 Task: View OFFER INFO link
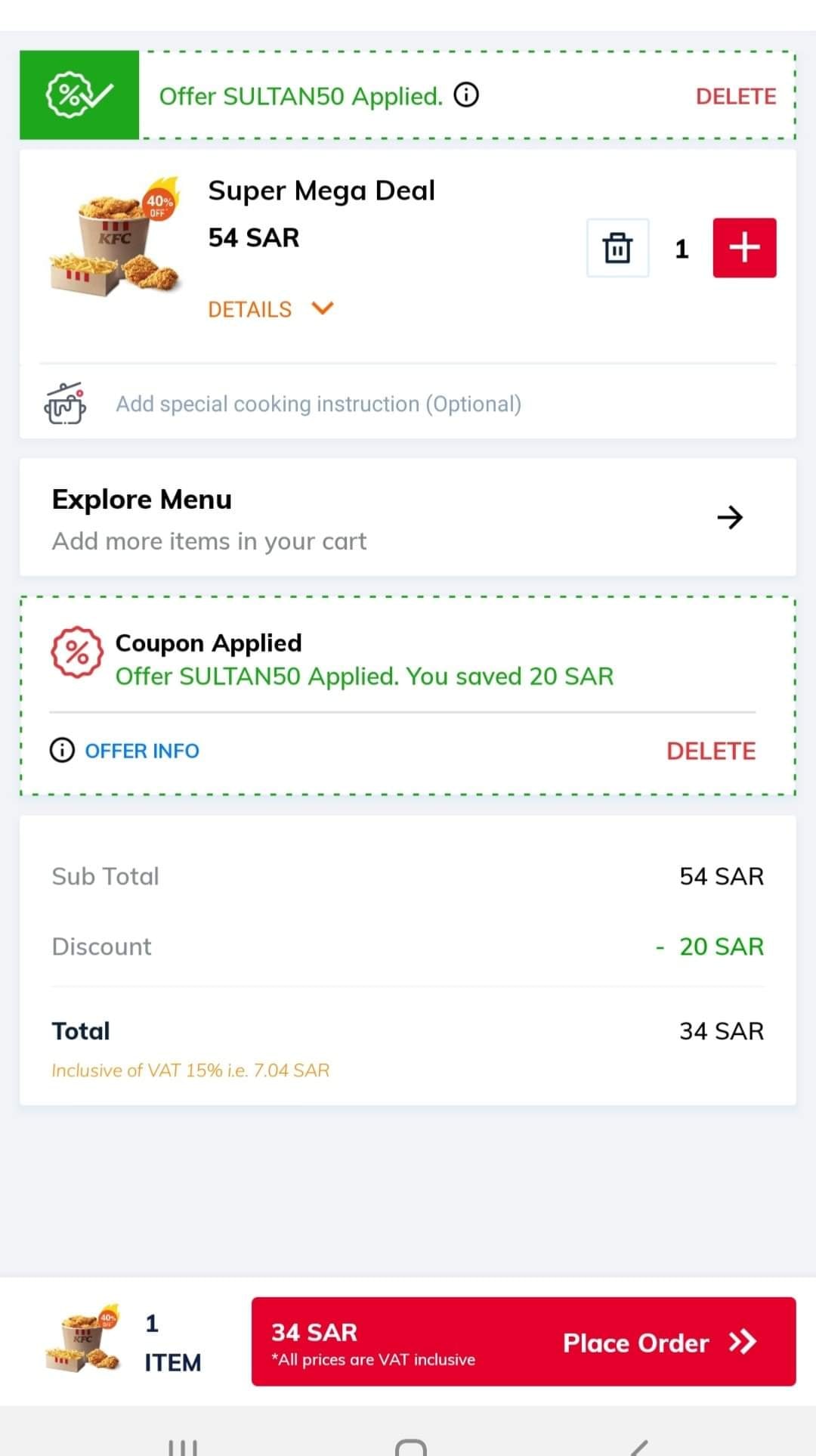click(142, 751)
